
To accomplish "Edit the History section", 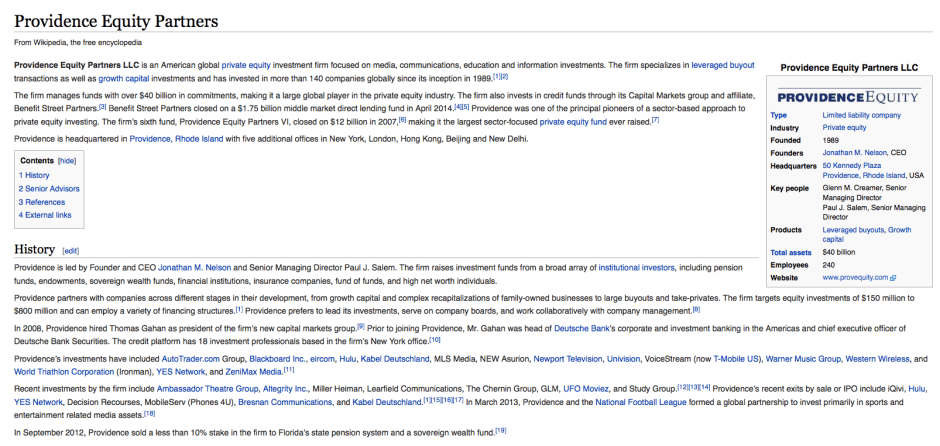I will point(71,250).
